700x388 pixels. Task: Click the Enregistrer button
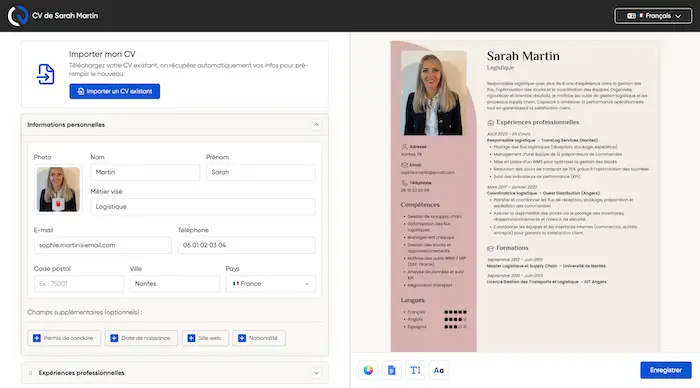pyautogui.click(x=666, y=370)
